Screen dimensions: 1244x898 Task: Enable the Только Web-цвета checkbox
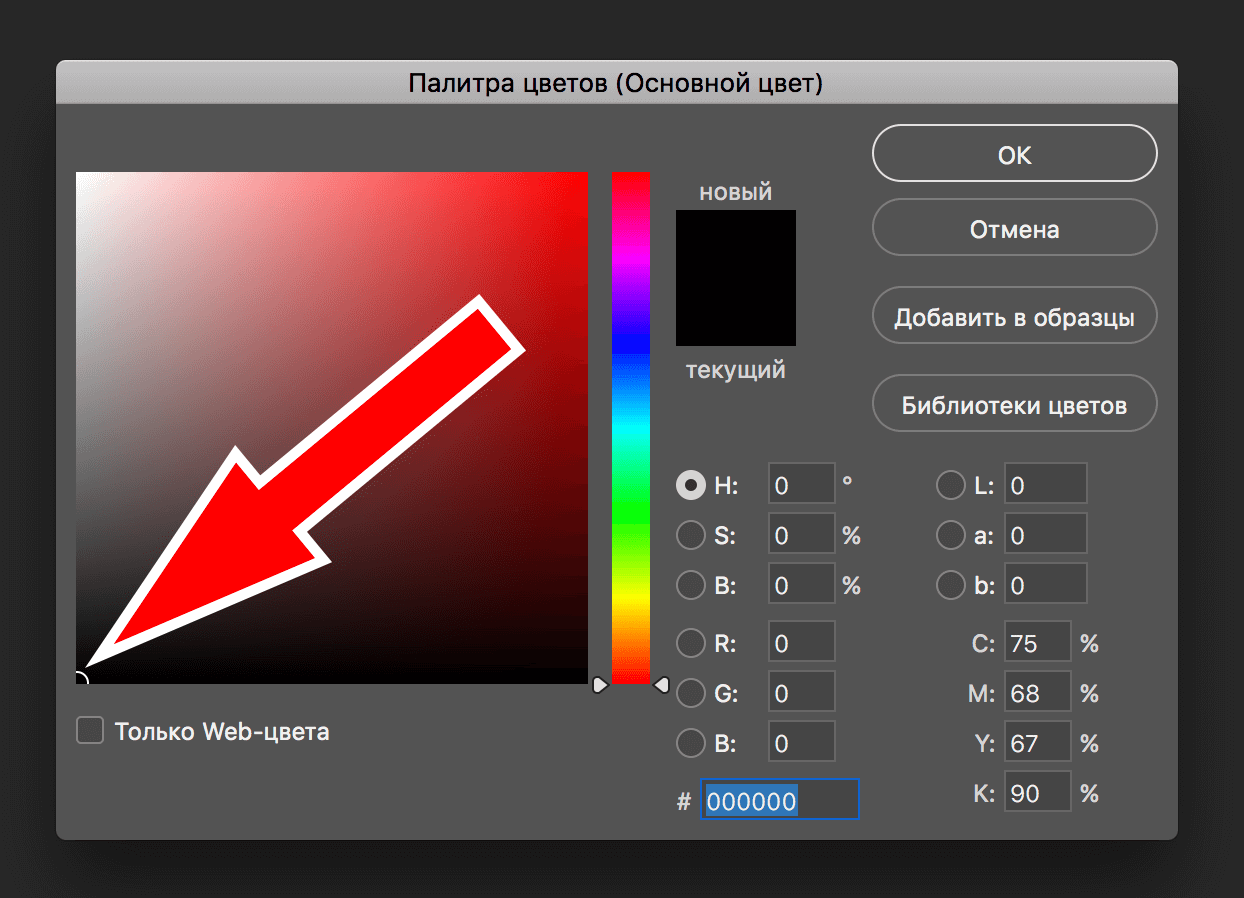tap(91, 731)
